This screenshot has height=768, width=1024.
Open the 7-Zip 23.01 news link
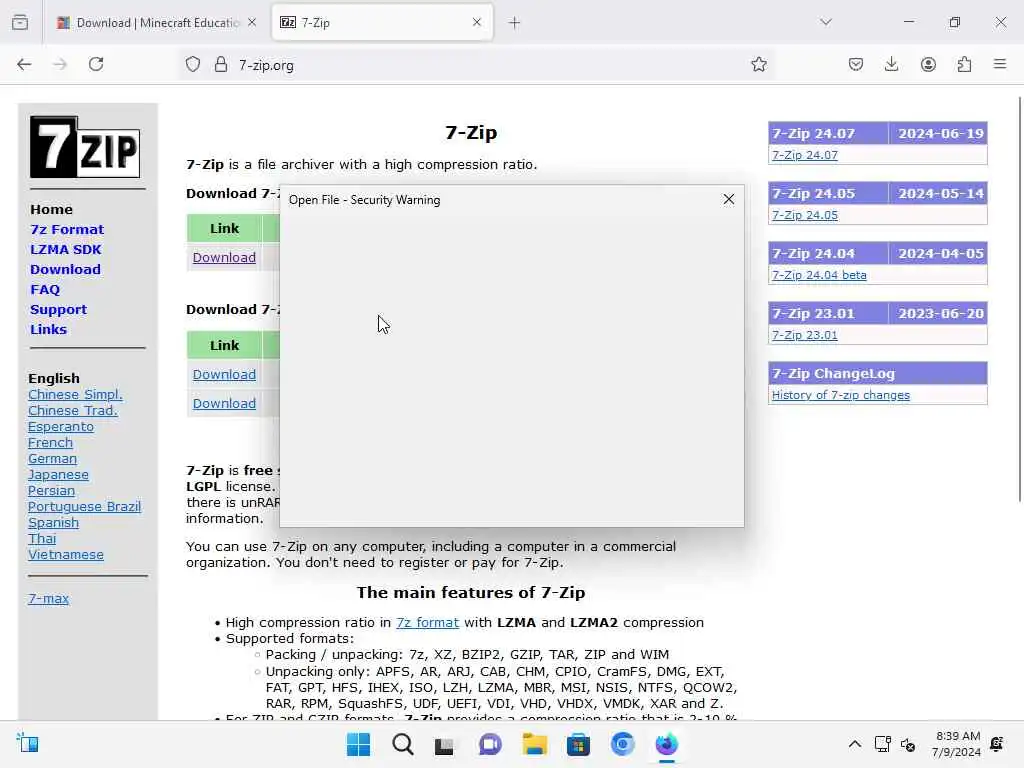805,335
